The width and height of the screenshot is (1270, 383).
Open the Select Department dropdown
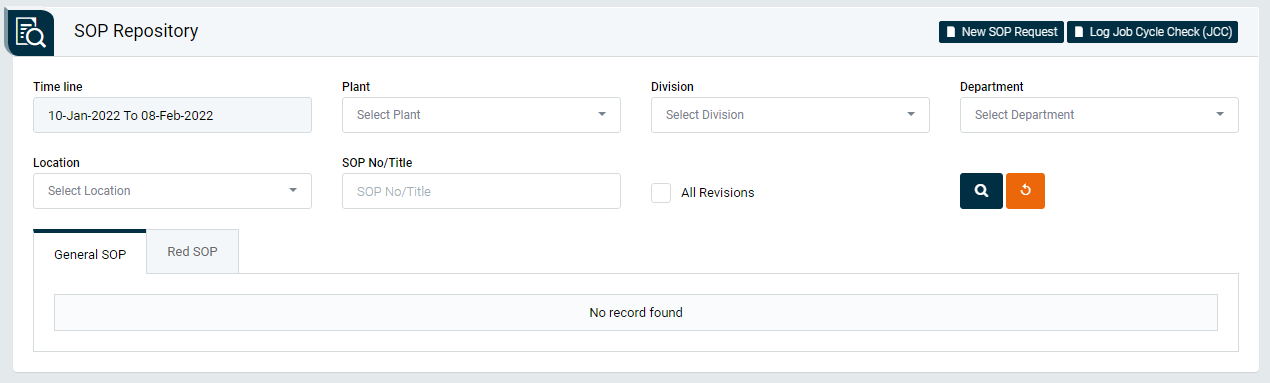[1099, 115]
